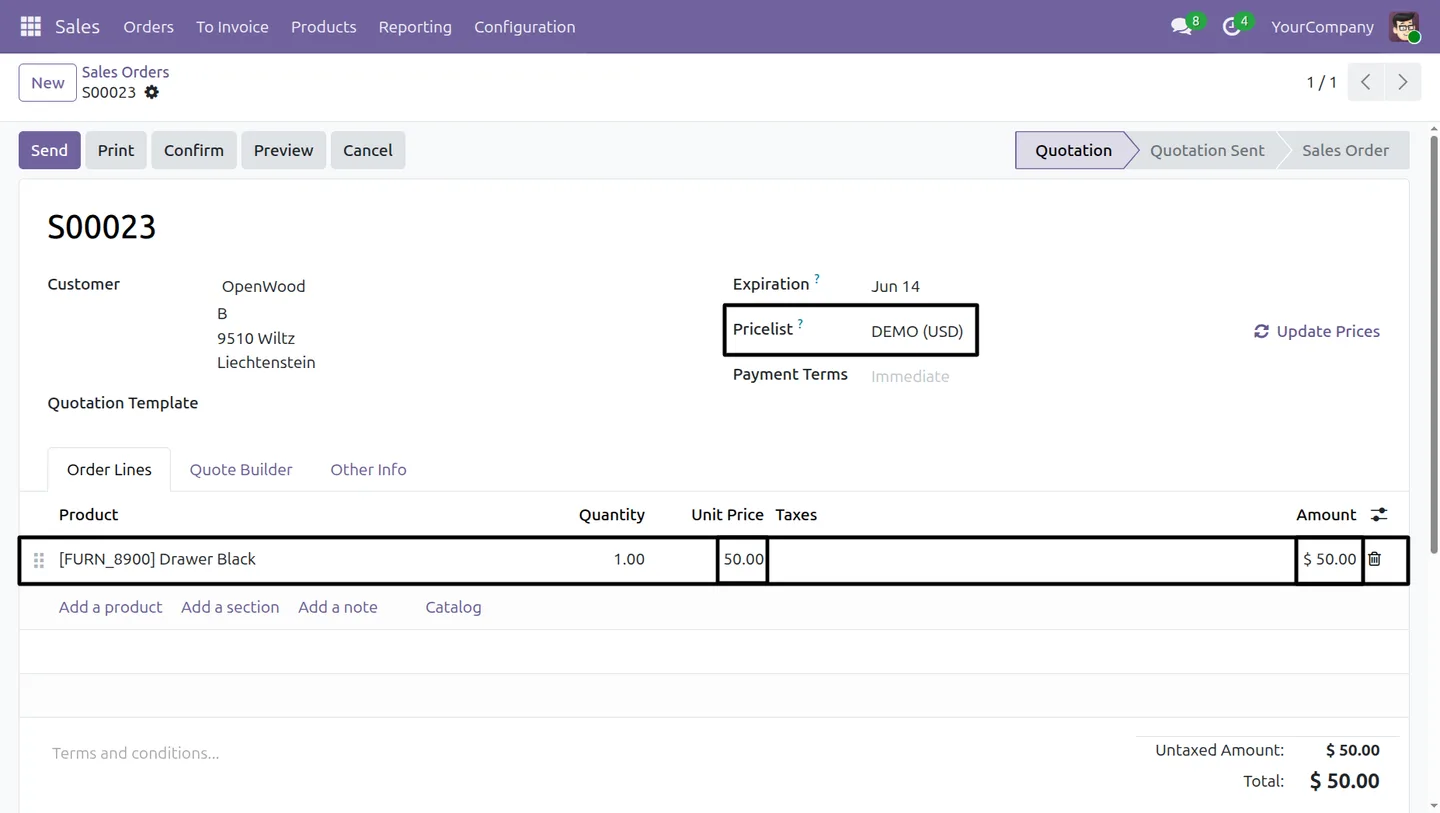Open the activities clock icon
The image size is (1440, 813).
(1232, 27)
